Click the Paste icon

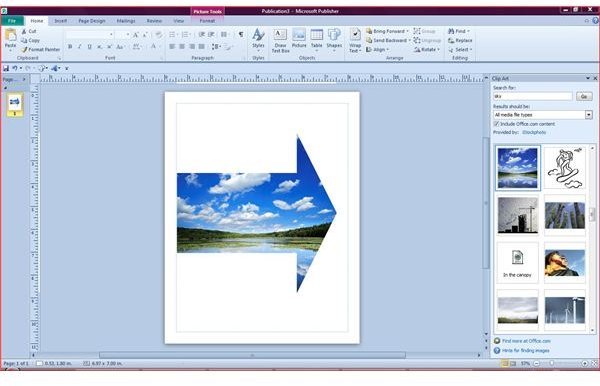[x=10, y=39]
